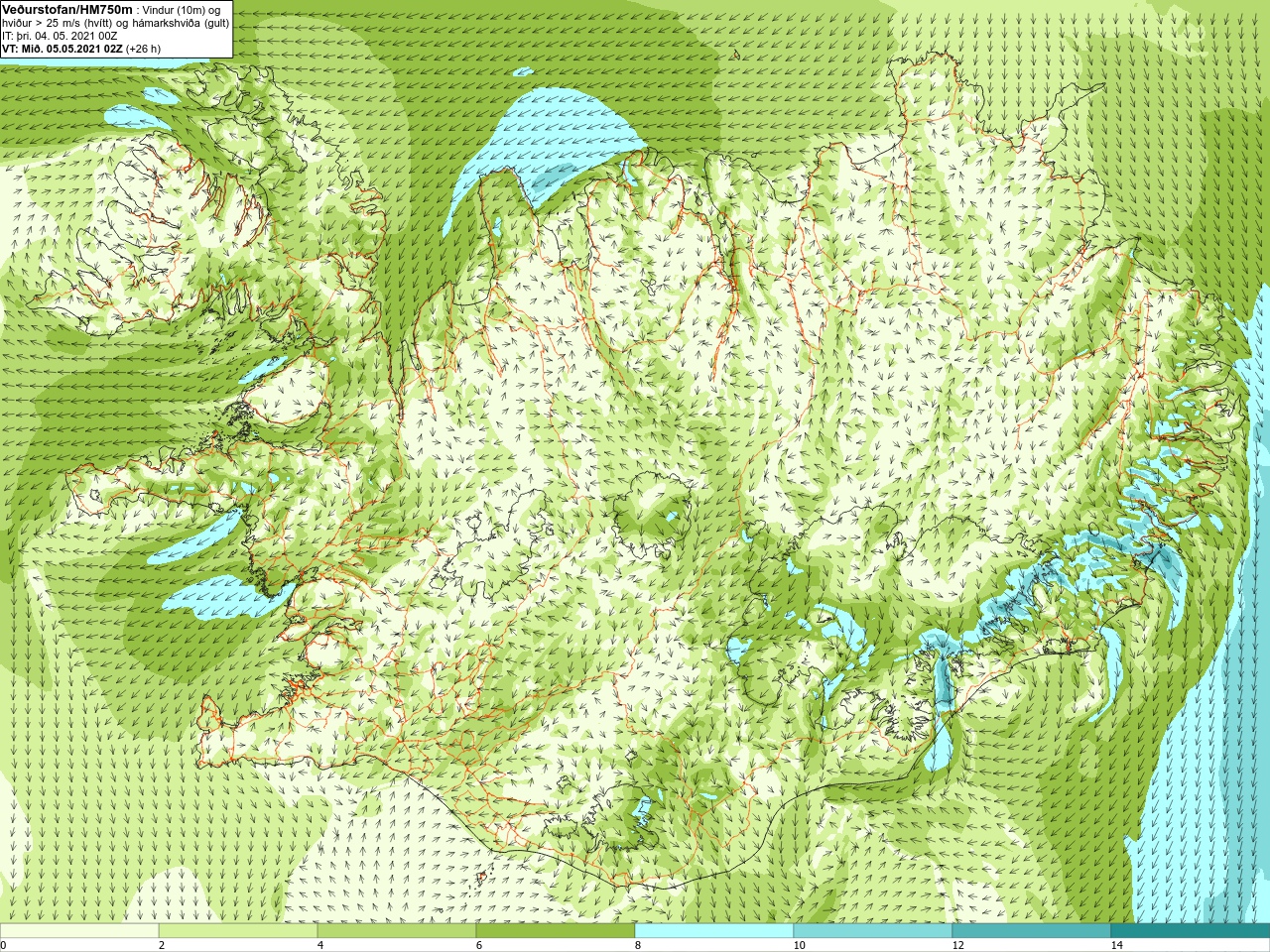Click the darkest teal swatch above 14
The width and height of the screenshot is (1270, 952).
click(1191, 931)
